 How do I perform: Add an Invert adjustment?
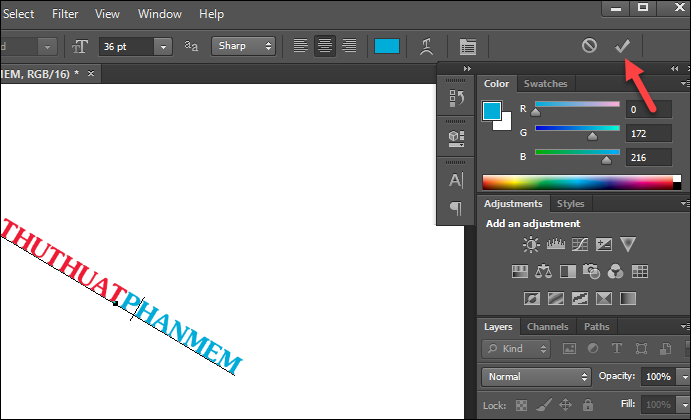pos(532,298)
